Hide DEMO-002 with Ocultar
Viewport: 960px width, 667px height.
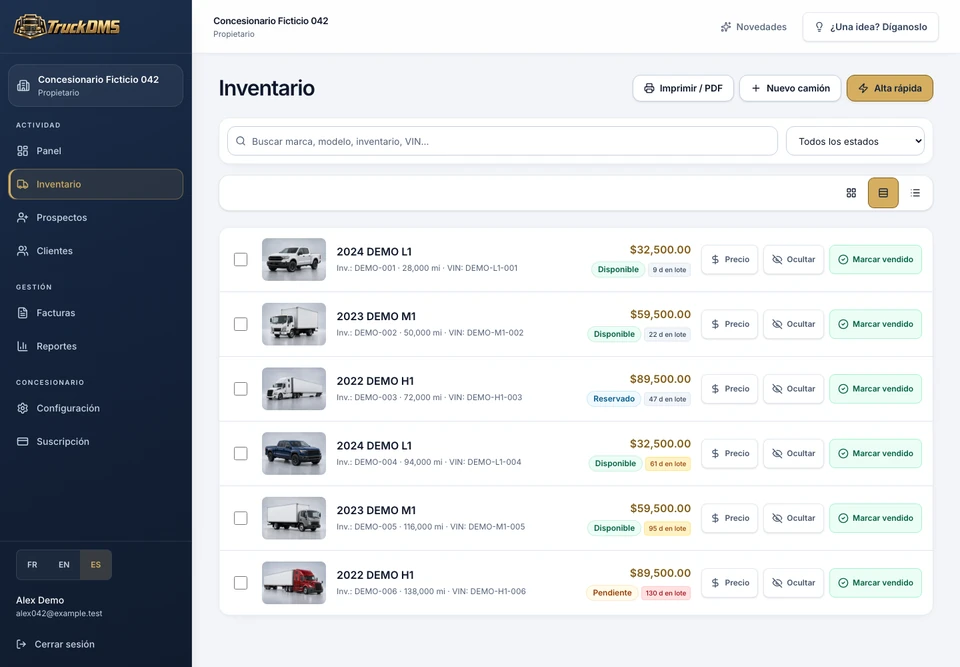click(793, 324)
